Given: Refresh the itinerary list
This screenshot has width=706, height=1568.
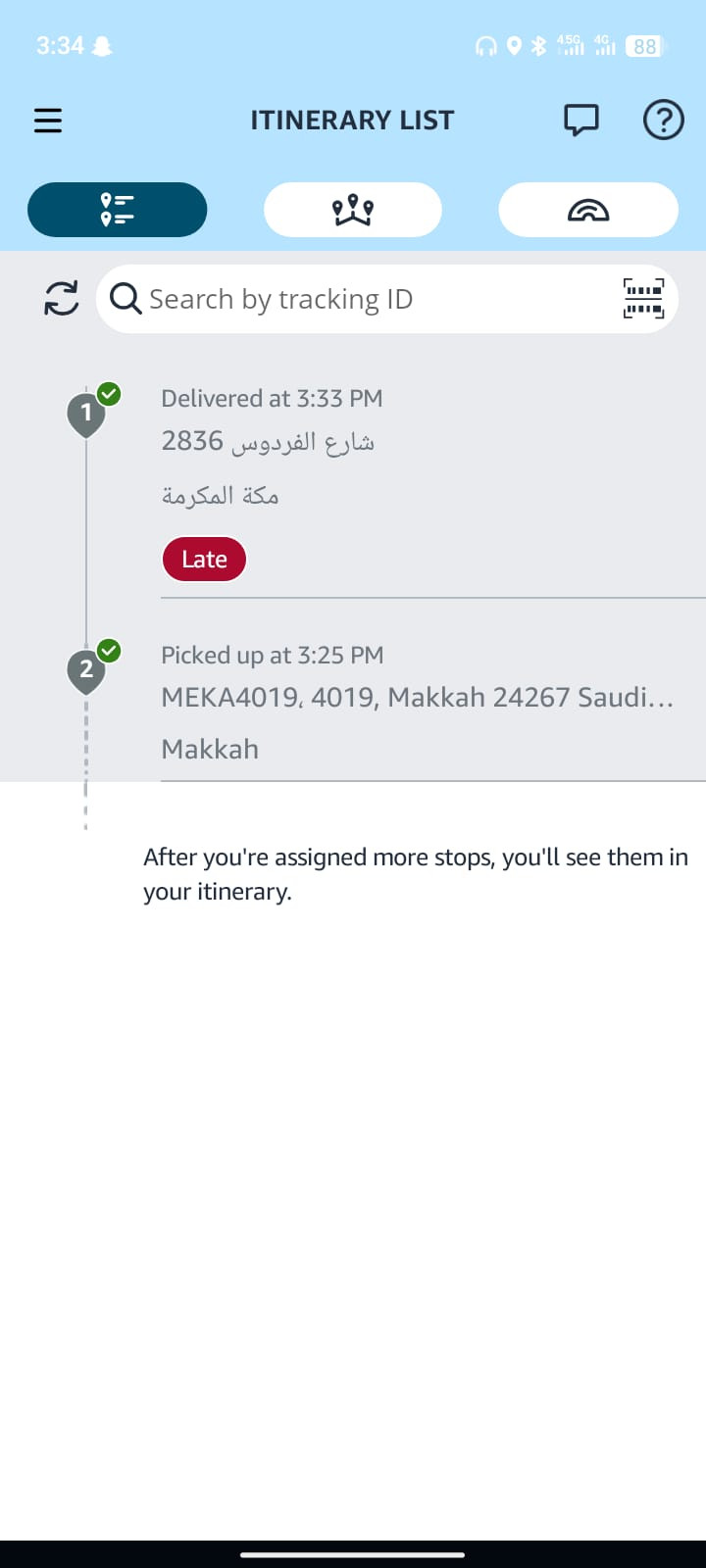Looking at the screenshot, I should pos(61,298).
